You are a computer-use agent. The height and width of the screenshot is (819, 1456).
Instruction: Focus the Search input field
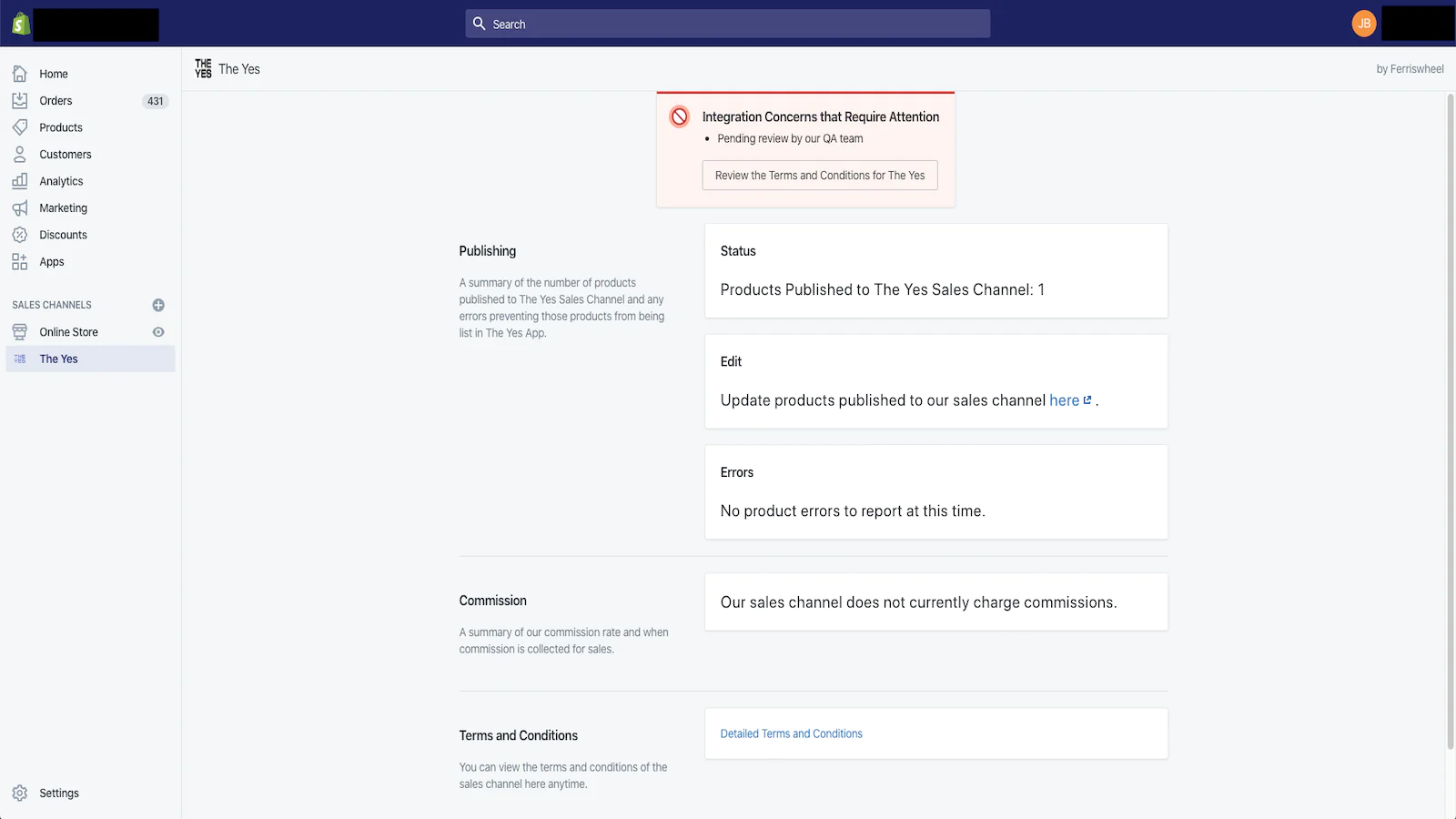click(728, 24)
